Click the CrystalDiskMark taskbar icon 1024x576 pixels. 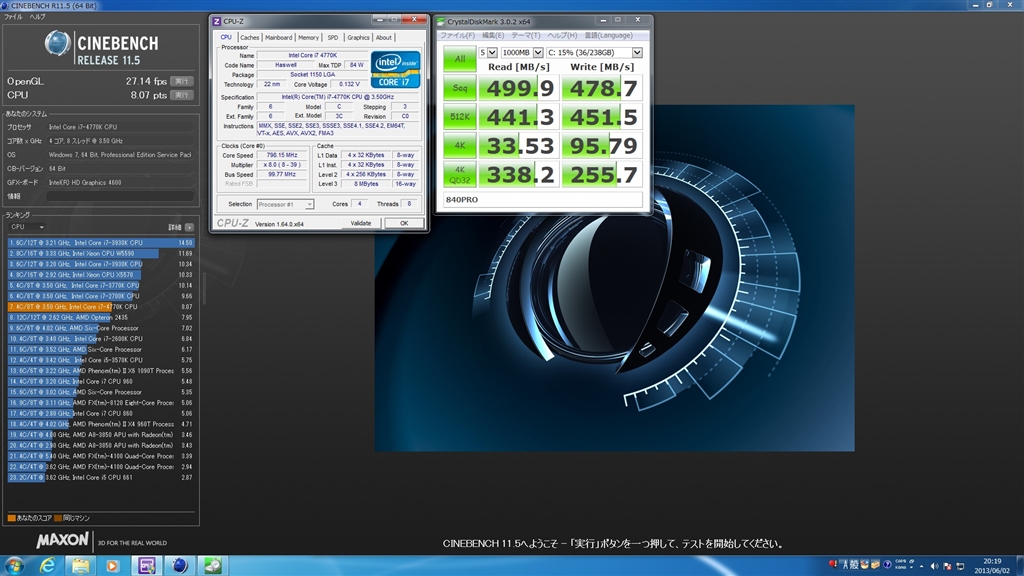(x=213, y=565)
